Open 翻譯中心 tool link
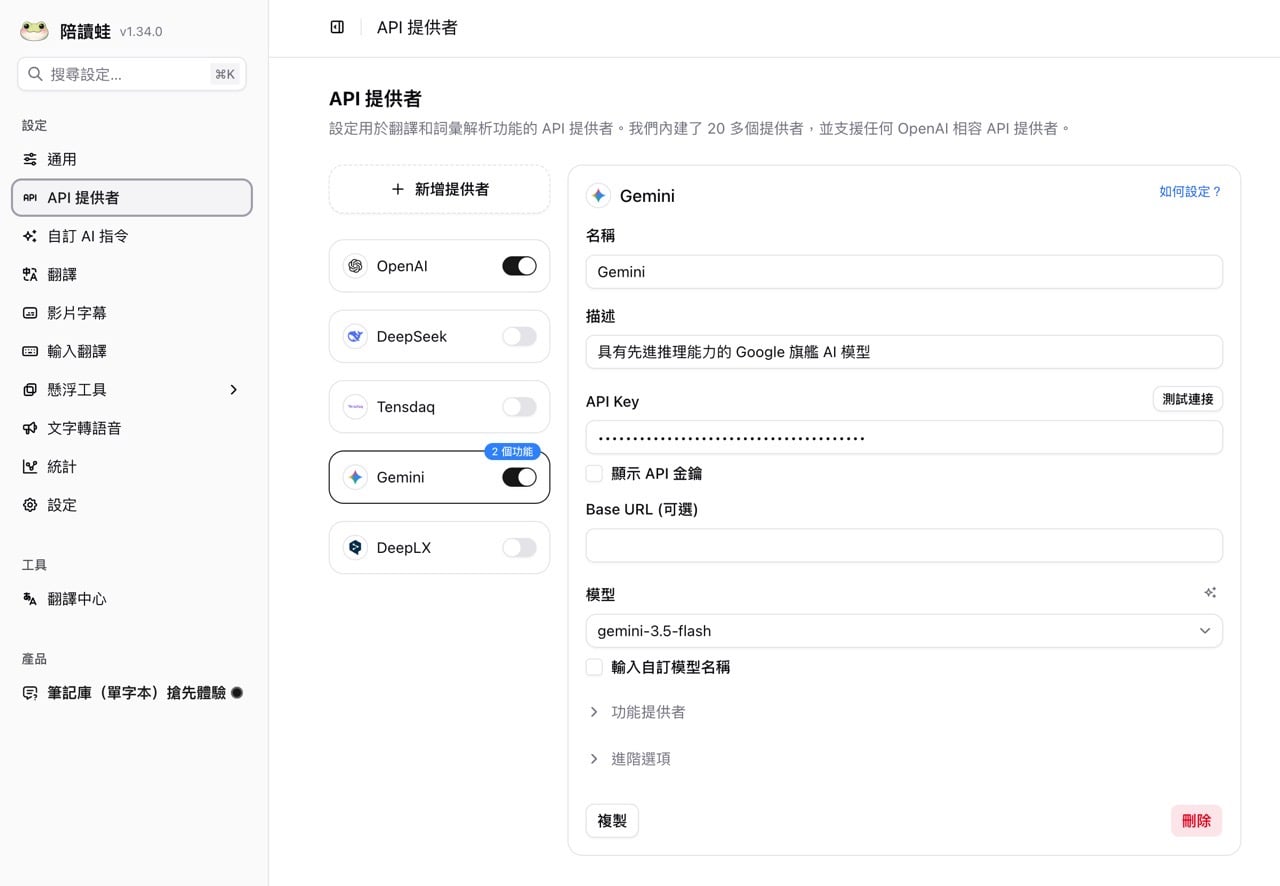This screenshot has height=886, width=1280. coord(132,599)
